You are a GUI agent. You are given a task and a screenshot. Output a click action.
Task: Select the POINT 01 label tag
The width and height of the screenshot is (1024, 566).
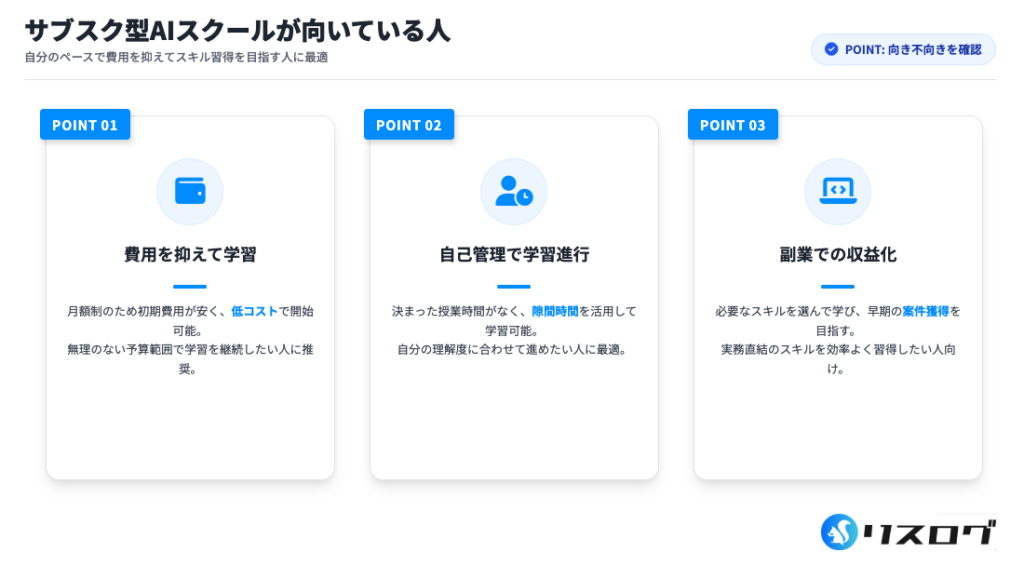click(85, 125)
